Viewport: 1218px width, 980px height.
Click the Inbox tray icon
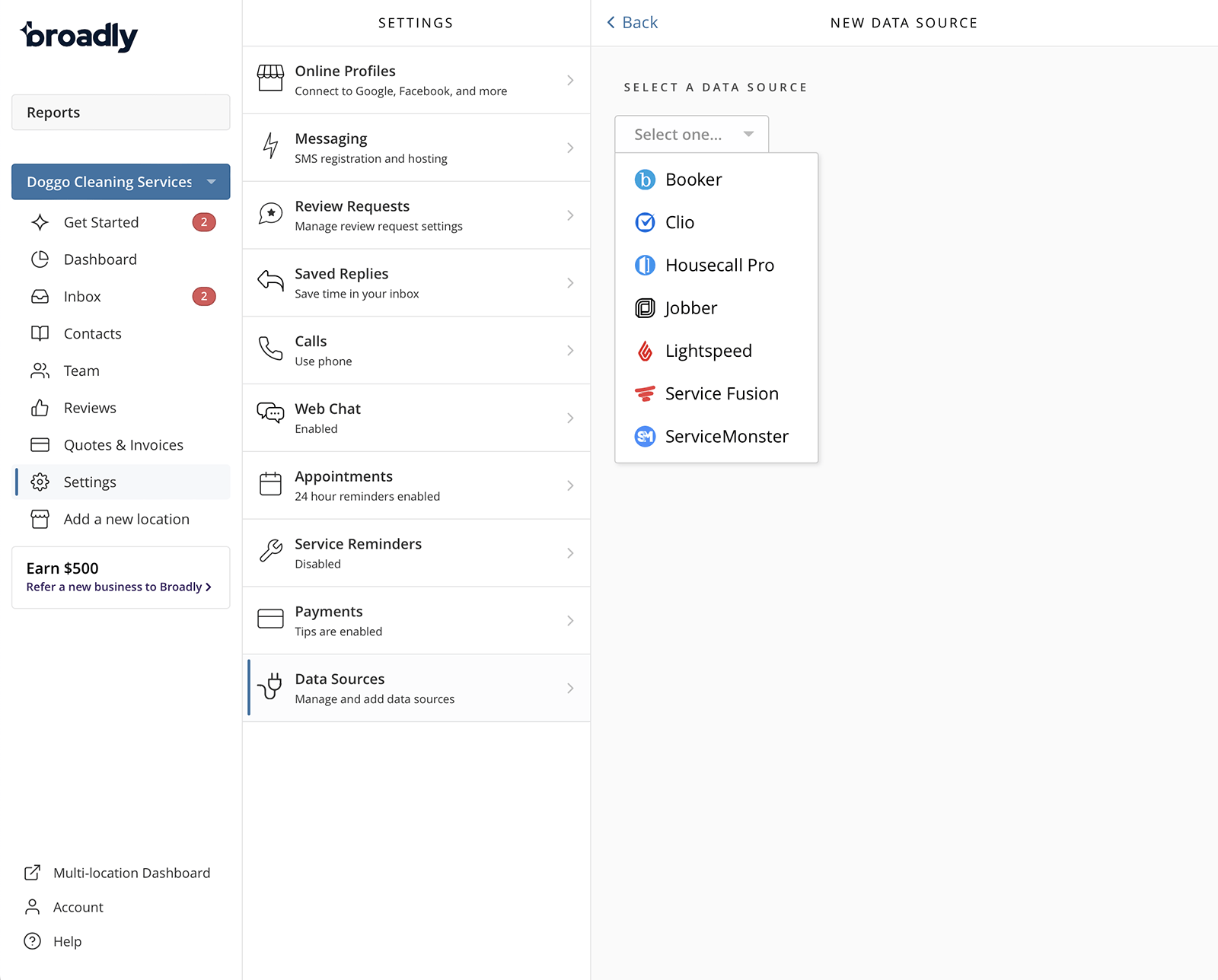[x=40, y=297]
